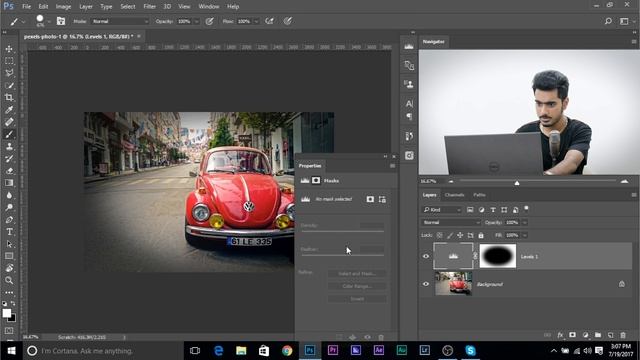
Task: Select the Pen tool
Action: click(9, 220)
